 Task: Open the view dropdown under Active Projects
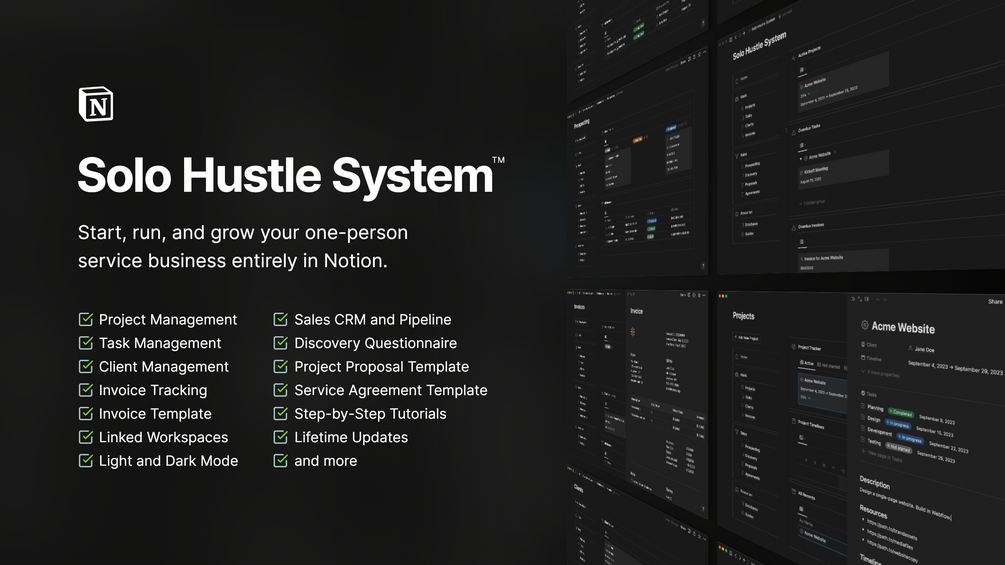coord(802,70)
